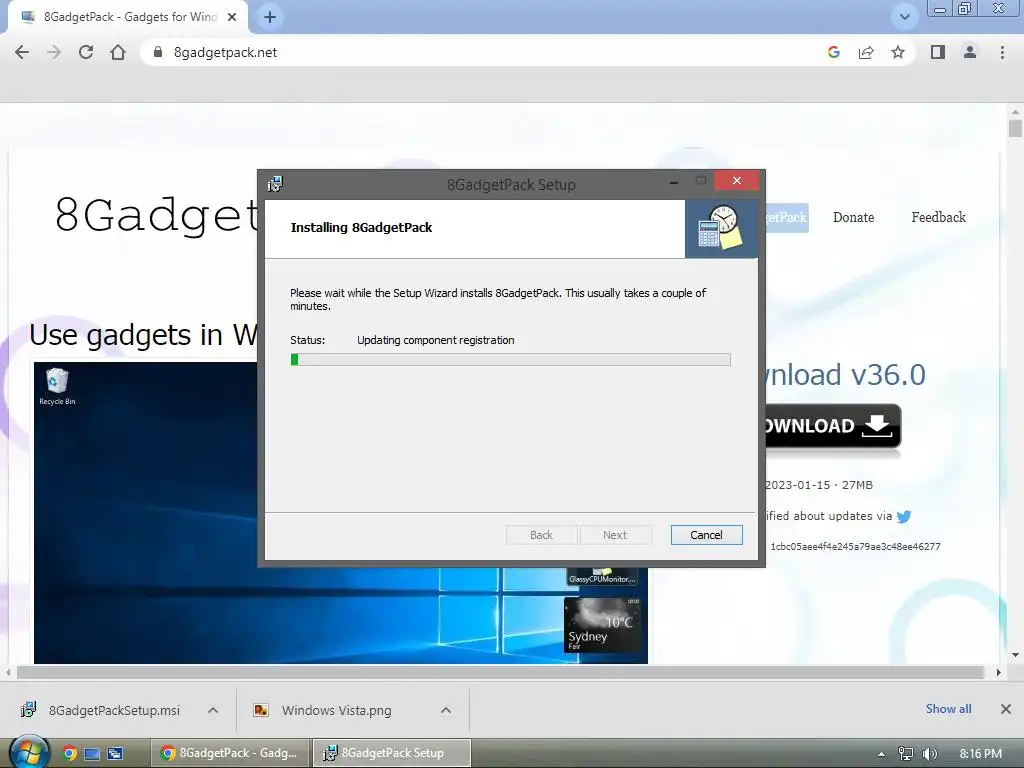
Task: Click the 8GadgetPack gadgets logo in setup header
Action: tap(721, 228)
